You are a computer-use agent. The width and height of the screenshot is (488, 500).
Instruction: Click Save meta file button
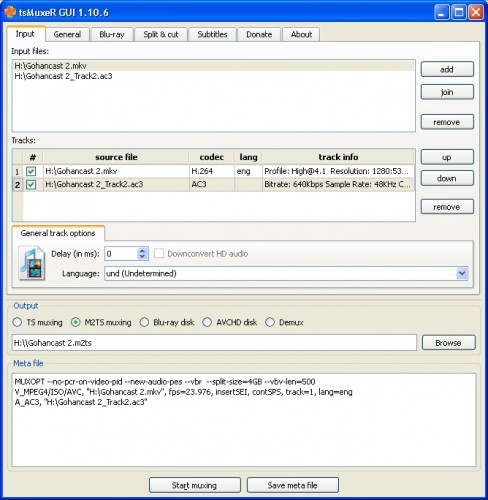click(x=293, y=485)
